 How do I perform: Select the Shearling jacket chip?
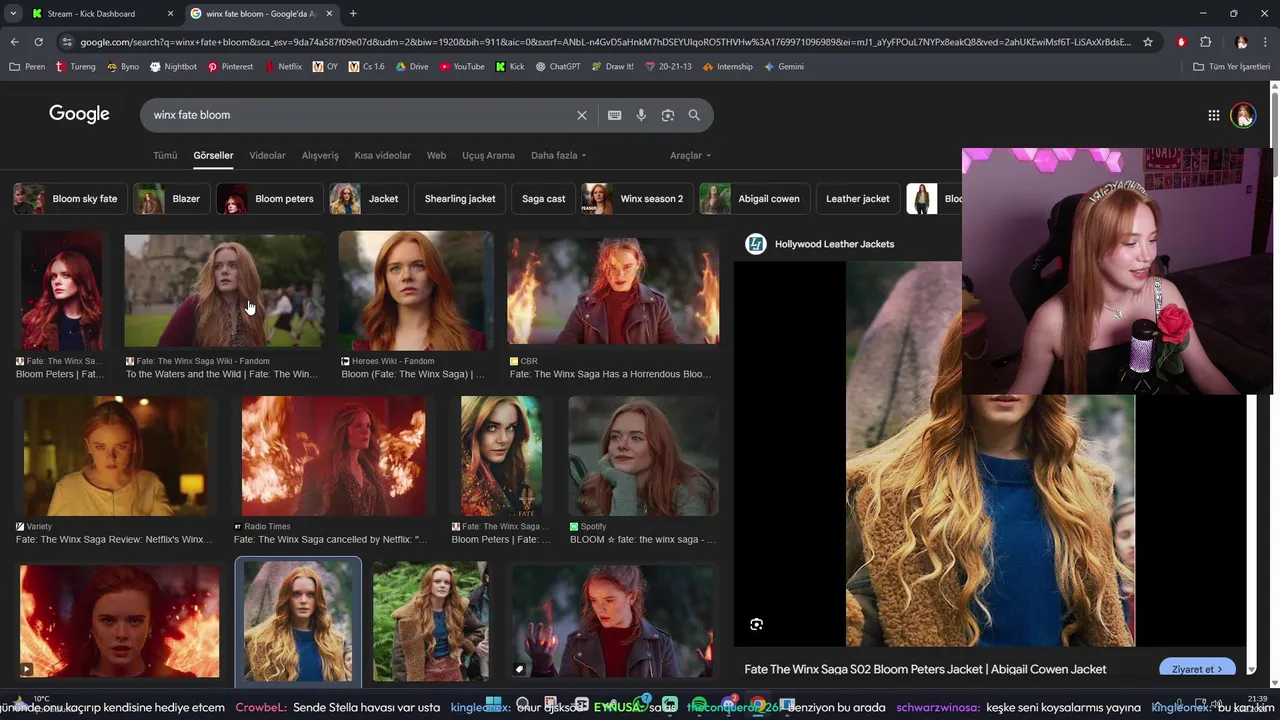[459, 199]
